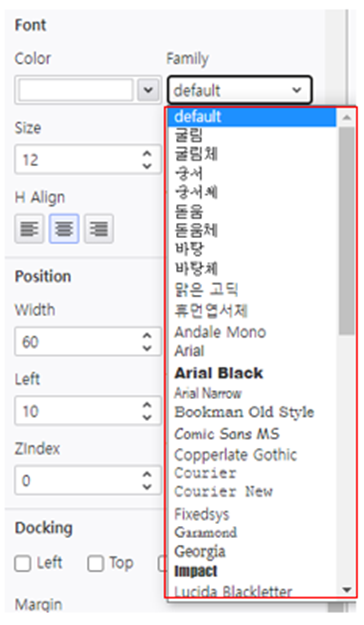Image resolution: width=364 pixels, height=625 pixels.
Task: Collapse the Family default dropdown
Action: coord(239,90)
